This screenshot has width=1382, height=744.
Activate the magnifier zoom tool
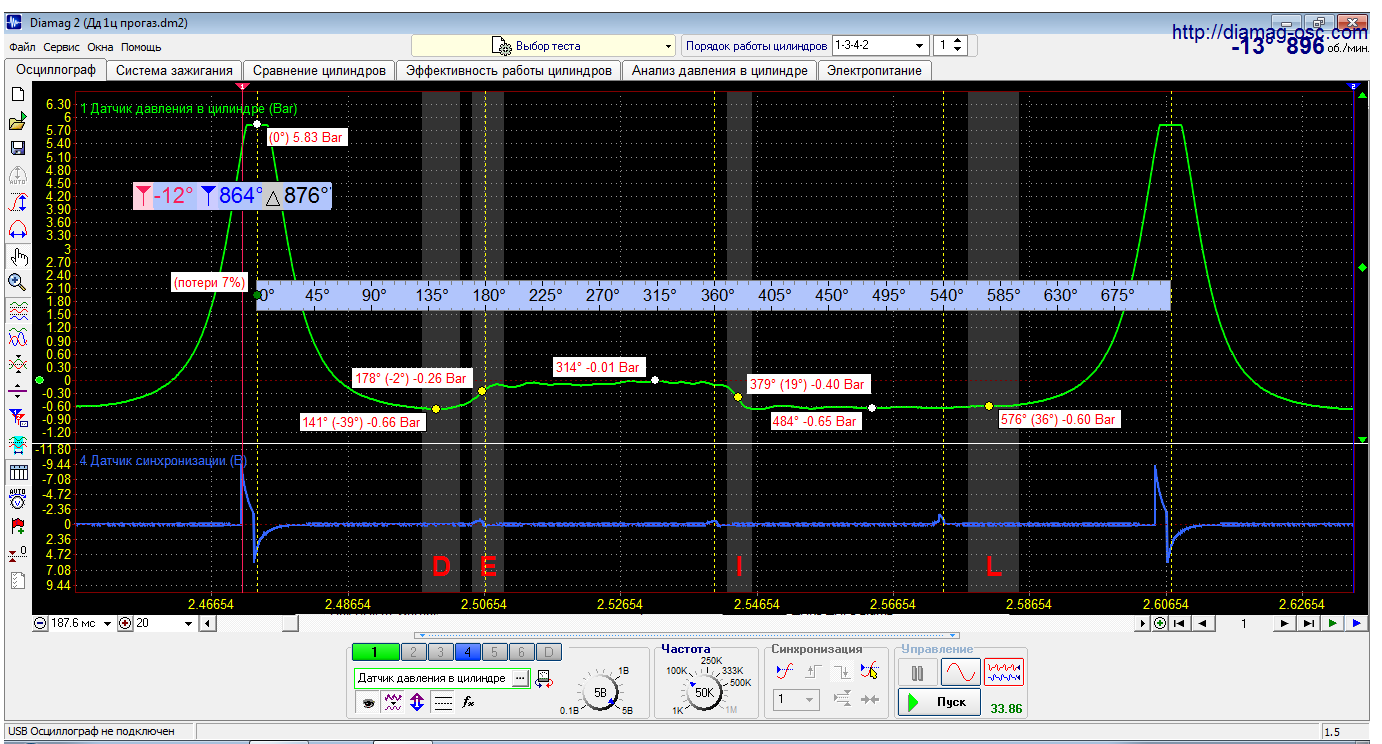17,283
